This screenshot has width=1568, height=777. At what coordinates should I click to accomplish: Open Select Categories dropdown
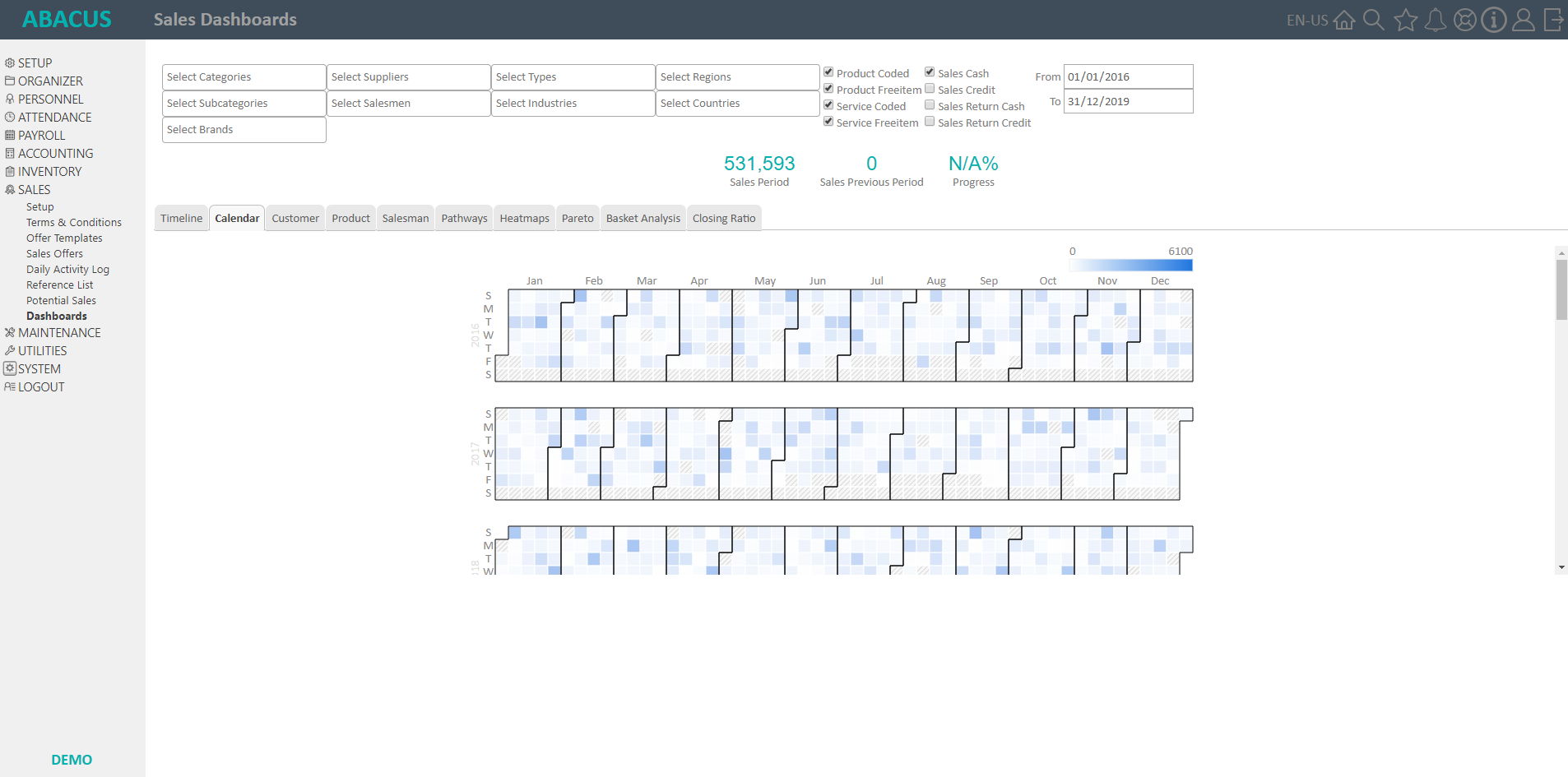(244, 77)
